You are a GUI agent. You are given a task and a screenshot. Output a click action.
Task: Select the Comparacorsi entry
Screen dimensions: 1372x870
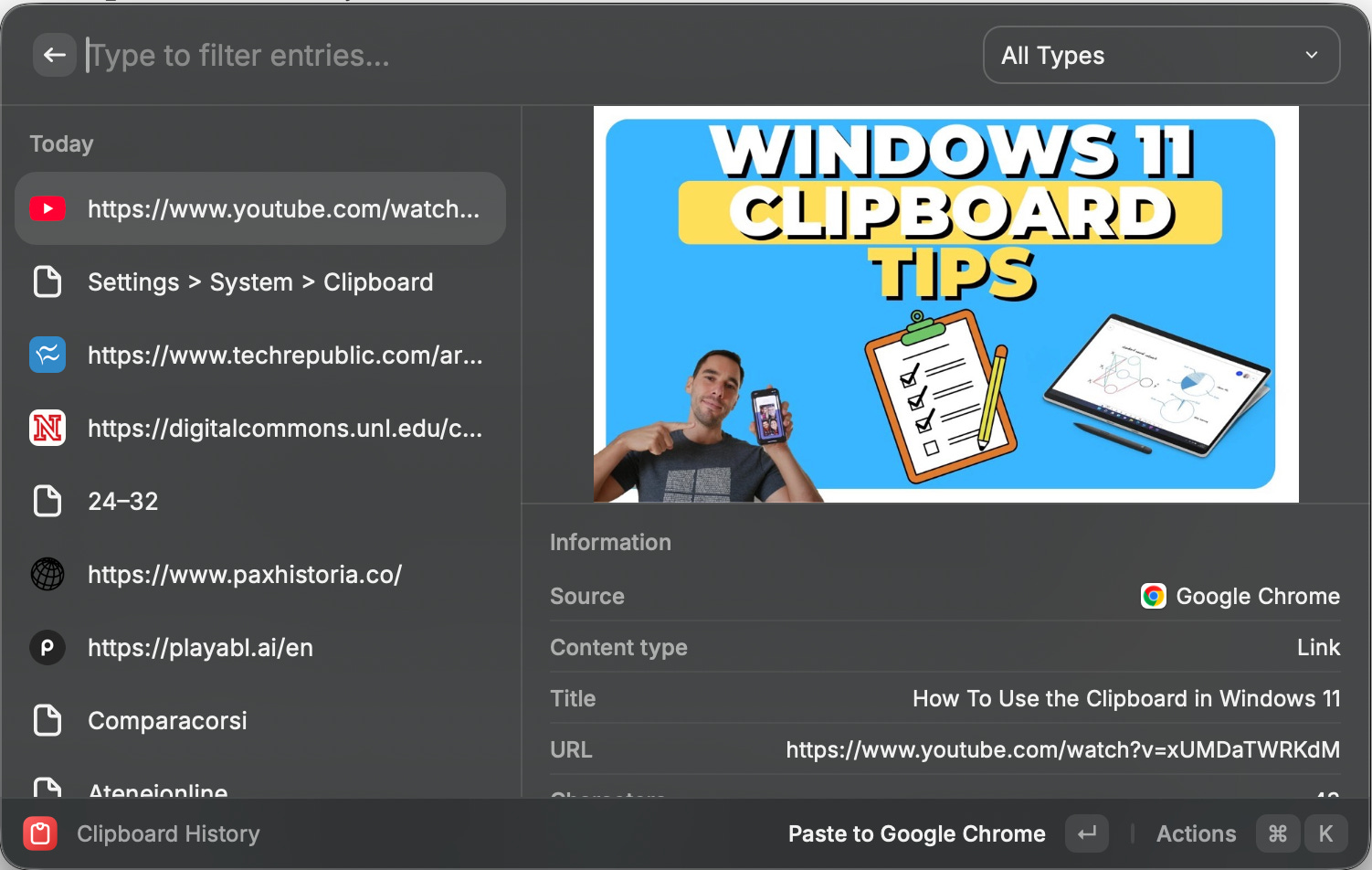point(260,720)
